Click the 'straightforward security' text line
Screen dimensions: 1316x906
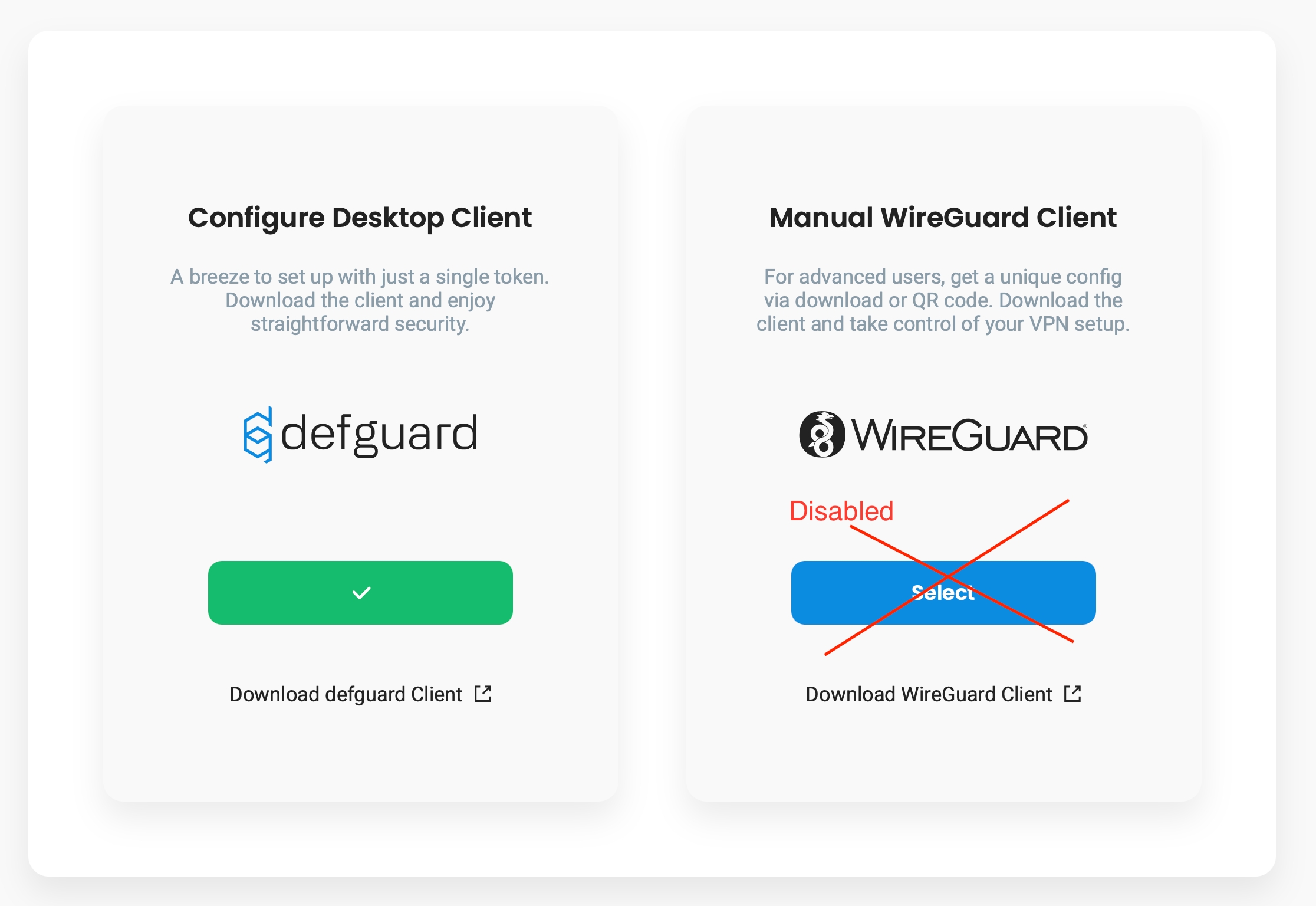tap(360, 324)
